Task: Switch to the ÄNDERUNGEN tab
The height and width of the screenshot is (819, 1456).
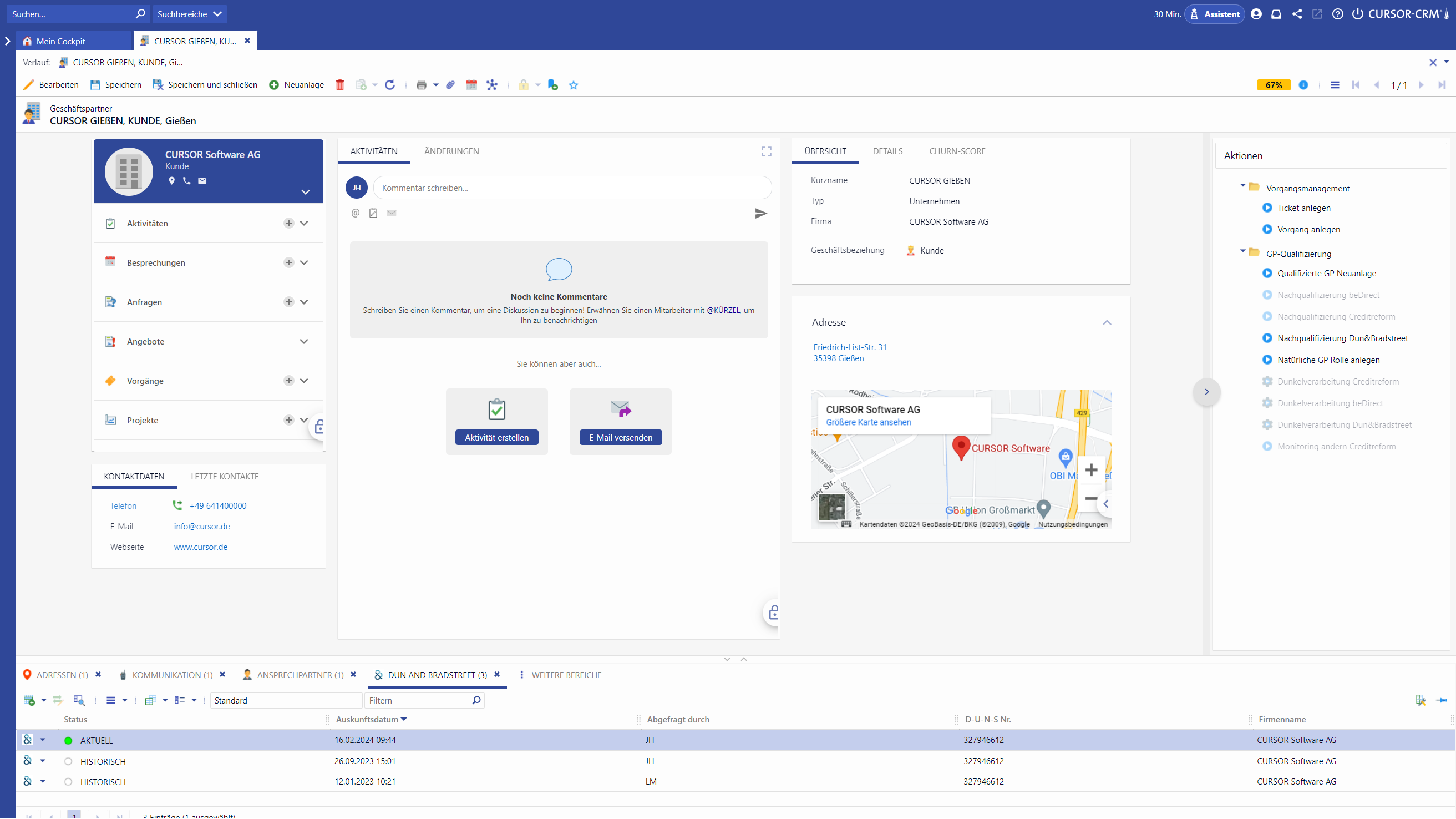Action: (x=451, y=151)
